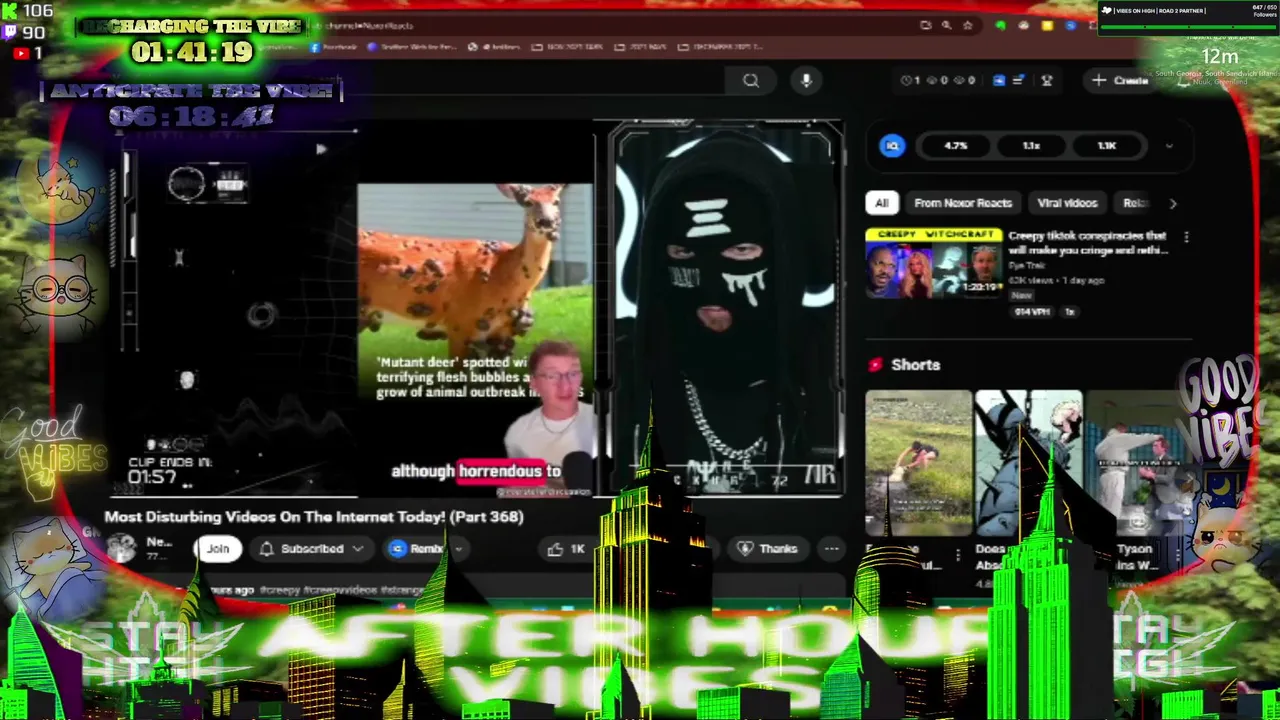Viewport: 1280px width, 720px height.
Task: Click the Thanks button
Action: pyautogui.click(x=767, y=549)
